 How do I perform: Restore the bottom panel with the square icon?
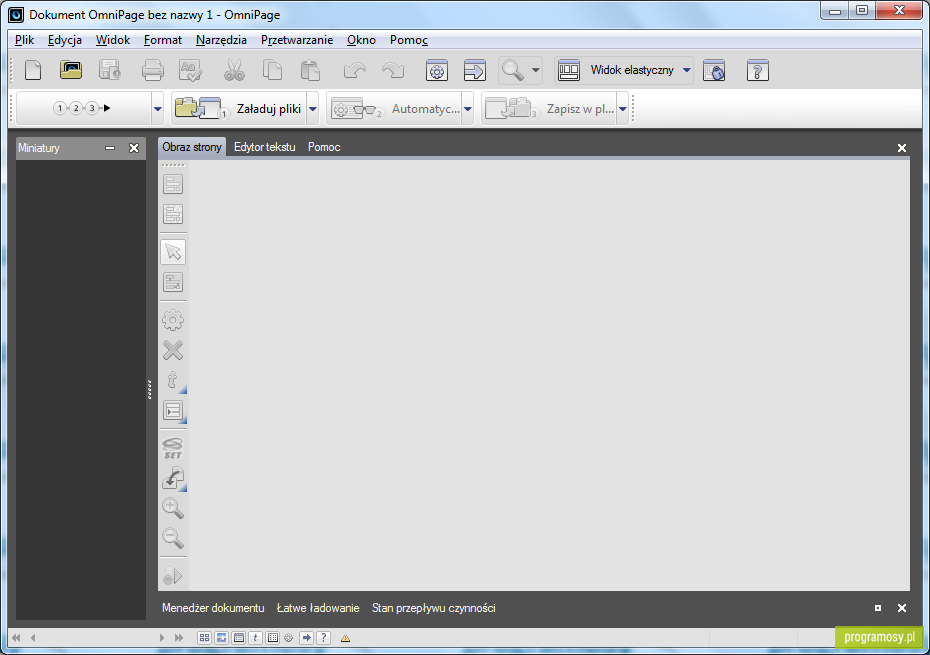point(878,608)
